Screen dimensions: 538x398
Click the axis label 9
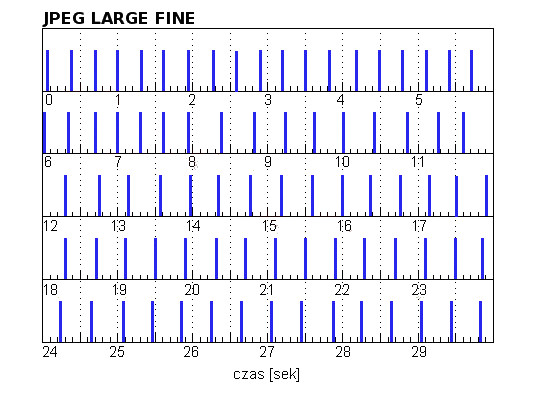(268, 161)
